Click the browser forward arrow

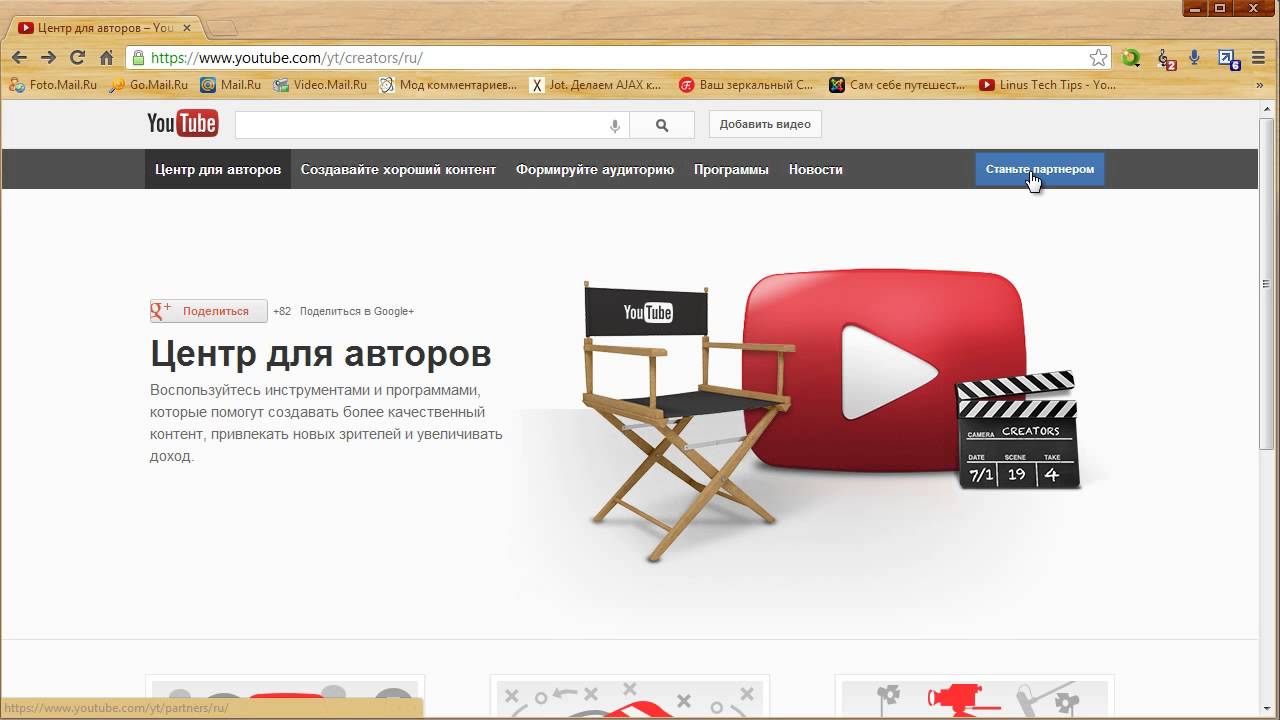[48, 58]
